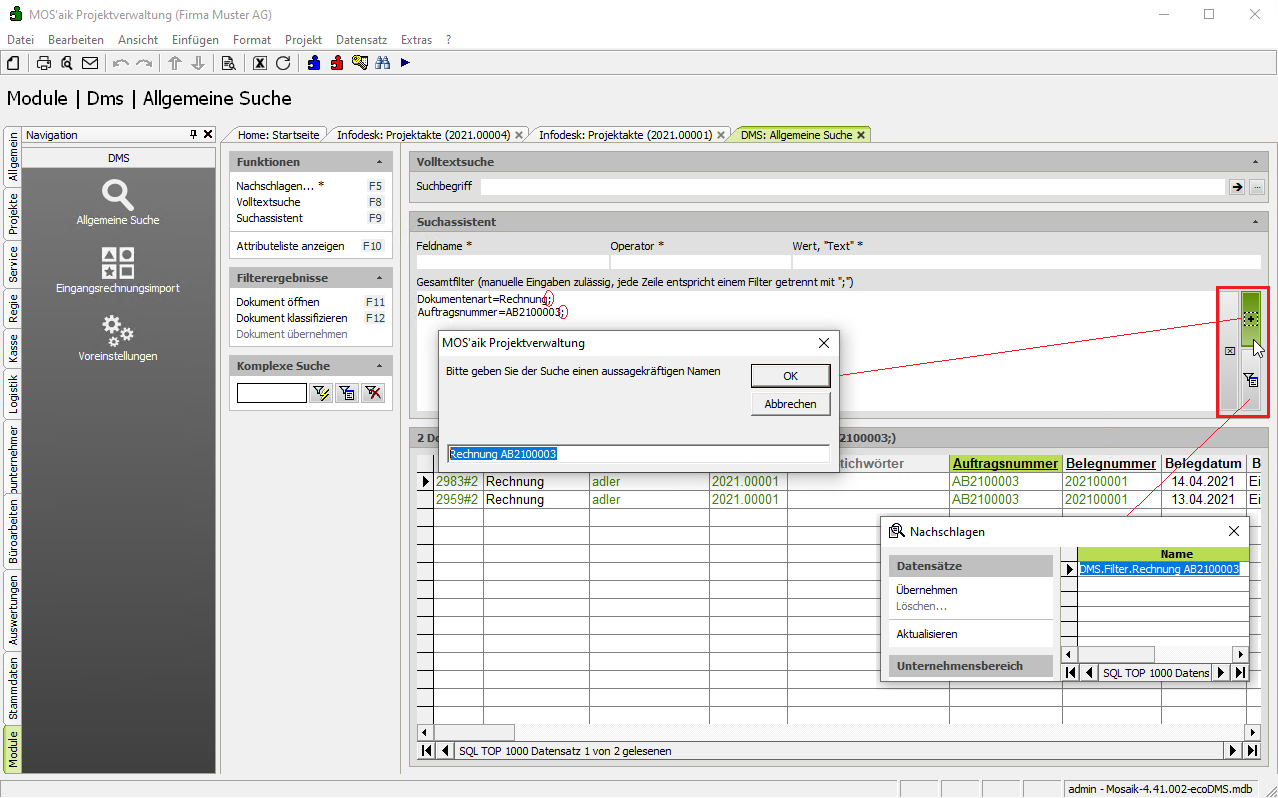
Task: Collapse the Funktionen panel
Action: tap(379, 162)
